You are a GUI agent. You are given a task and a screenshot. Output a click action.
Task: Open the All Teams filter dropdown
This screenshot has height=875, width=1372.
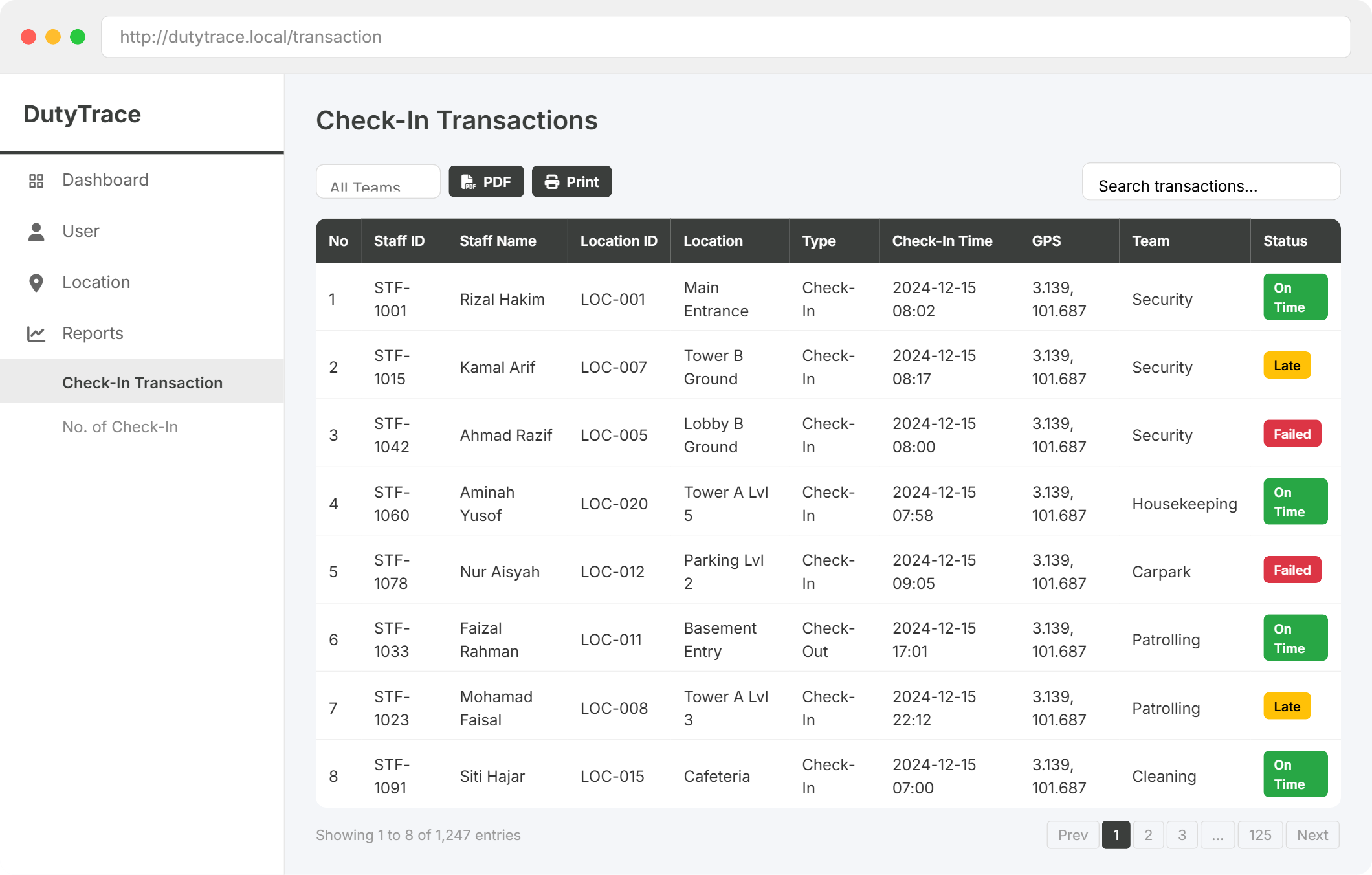378,182
